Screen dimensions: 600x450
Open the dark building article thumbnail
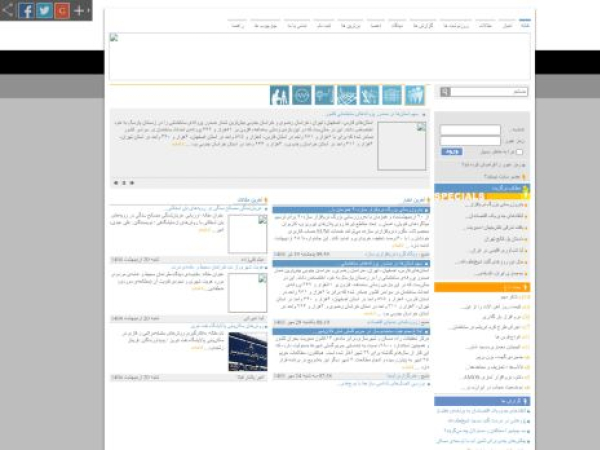point(247,350)
